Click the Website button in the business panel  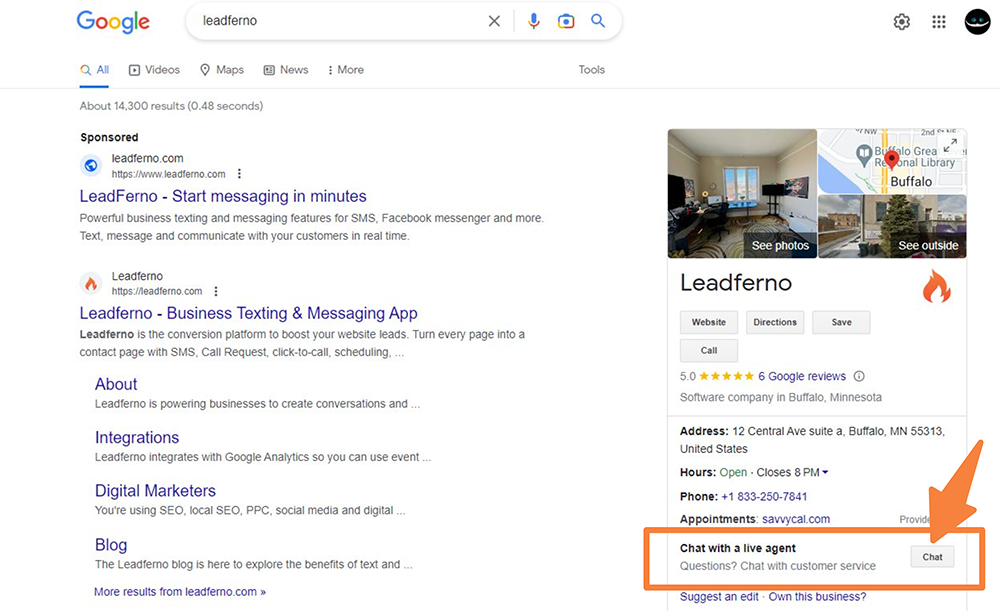coord(709,322)
